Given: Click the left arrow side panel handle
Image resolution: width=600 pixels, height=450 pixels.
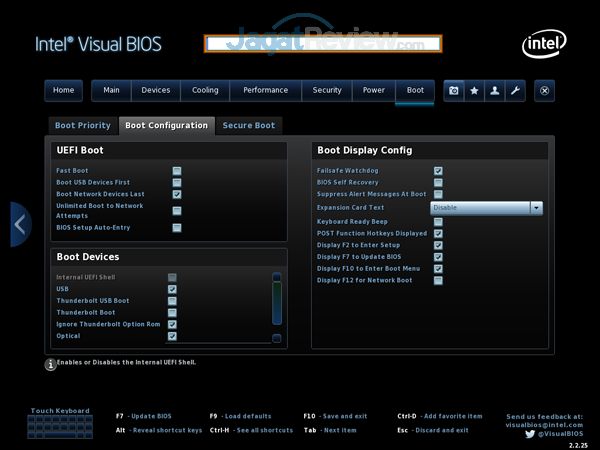Looking at the screenshot, I should [20, 224].
